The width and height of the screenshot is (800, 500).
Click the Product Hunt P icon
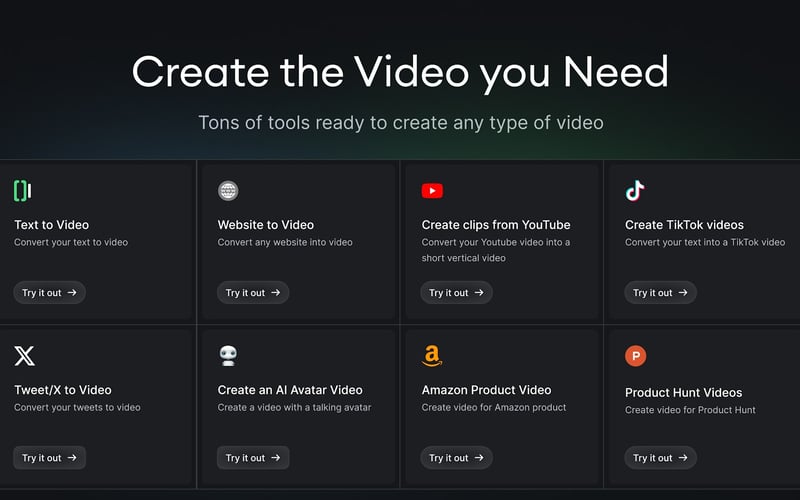pyautogui.click(x=636, y=356)
